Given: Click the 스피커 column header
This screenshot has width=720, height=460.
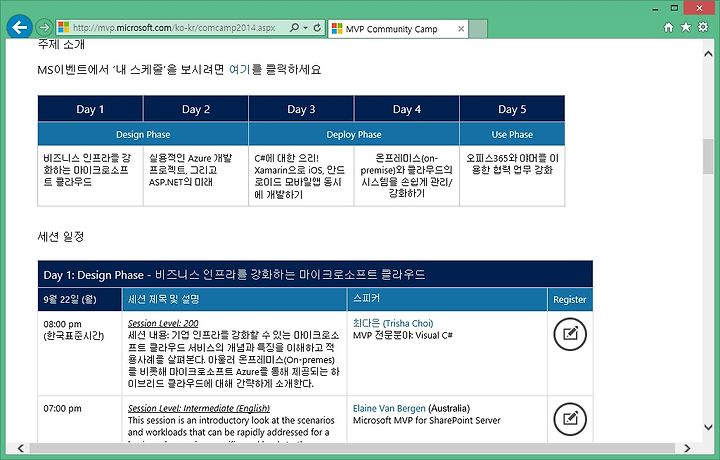Looking at the screenshot, I should pos(447,299).
